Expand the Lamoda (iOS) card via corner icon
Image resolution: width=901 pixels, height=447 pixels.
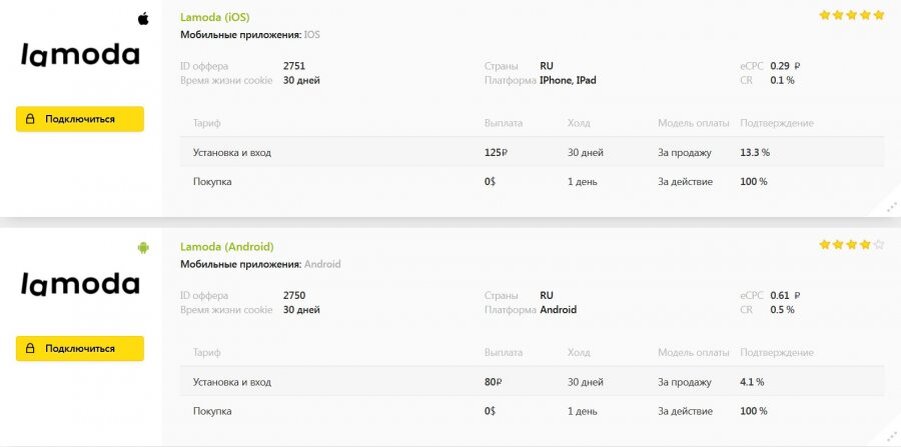[x=891, y=207]
